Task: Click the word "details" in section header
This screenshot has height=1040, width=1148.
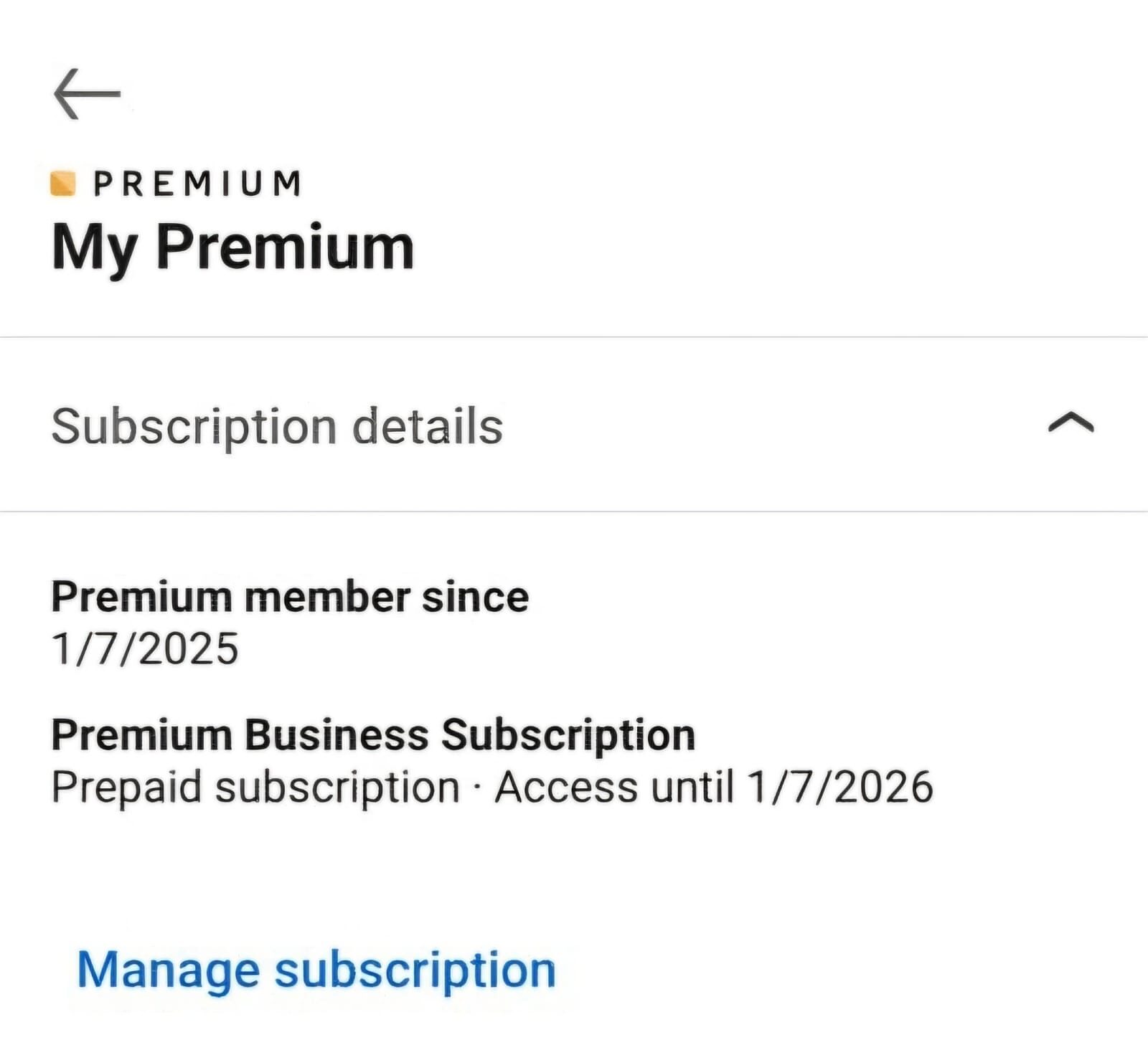Action: 428,427
